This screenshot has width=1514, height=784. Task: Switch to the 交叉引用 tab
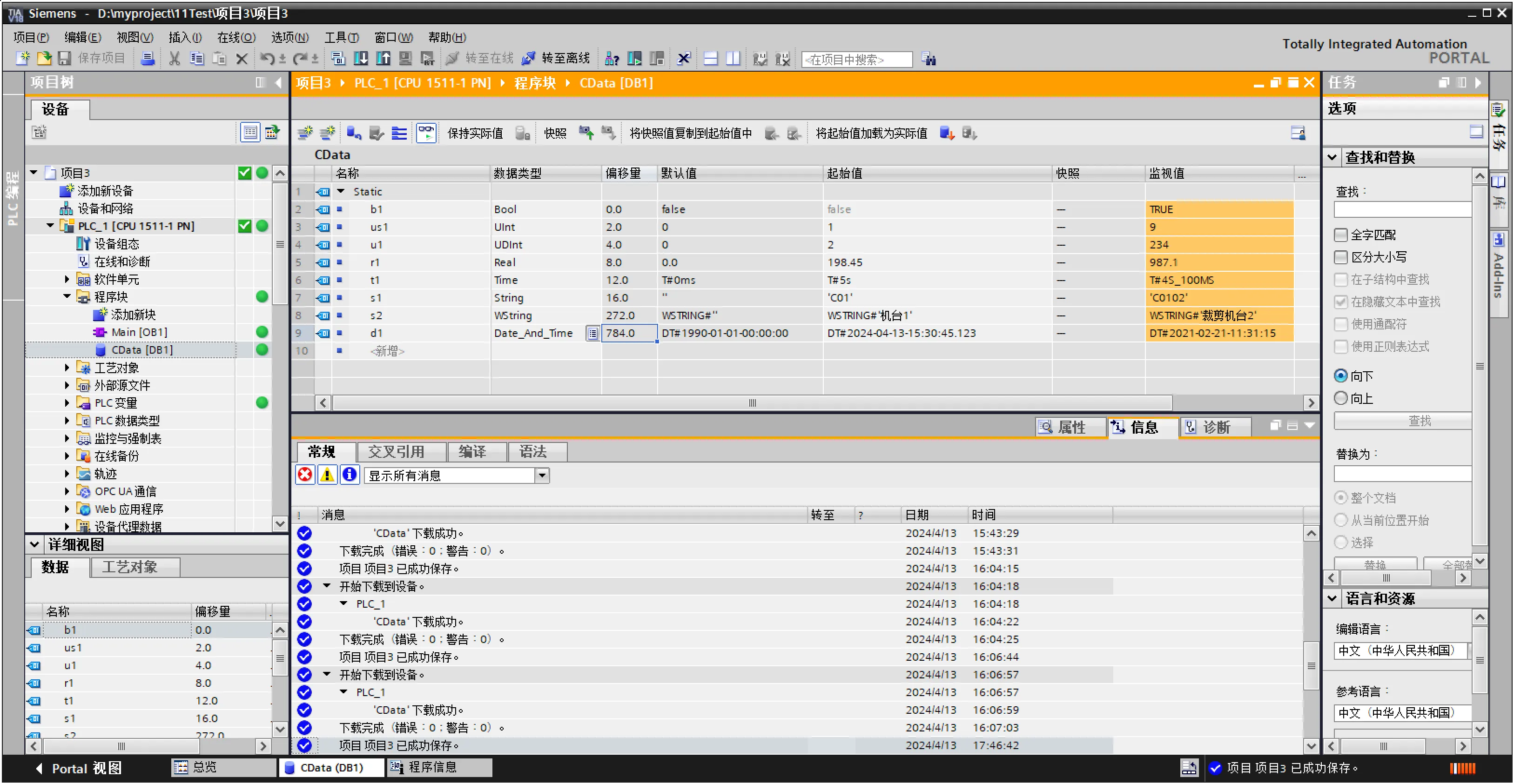click(x=396, y=451)
